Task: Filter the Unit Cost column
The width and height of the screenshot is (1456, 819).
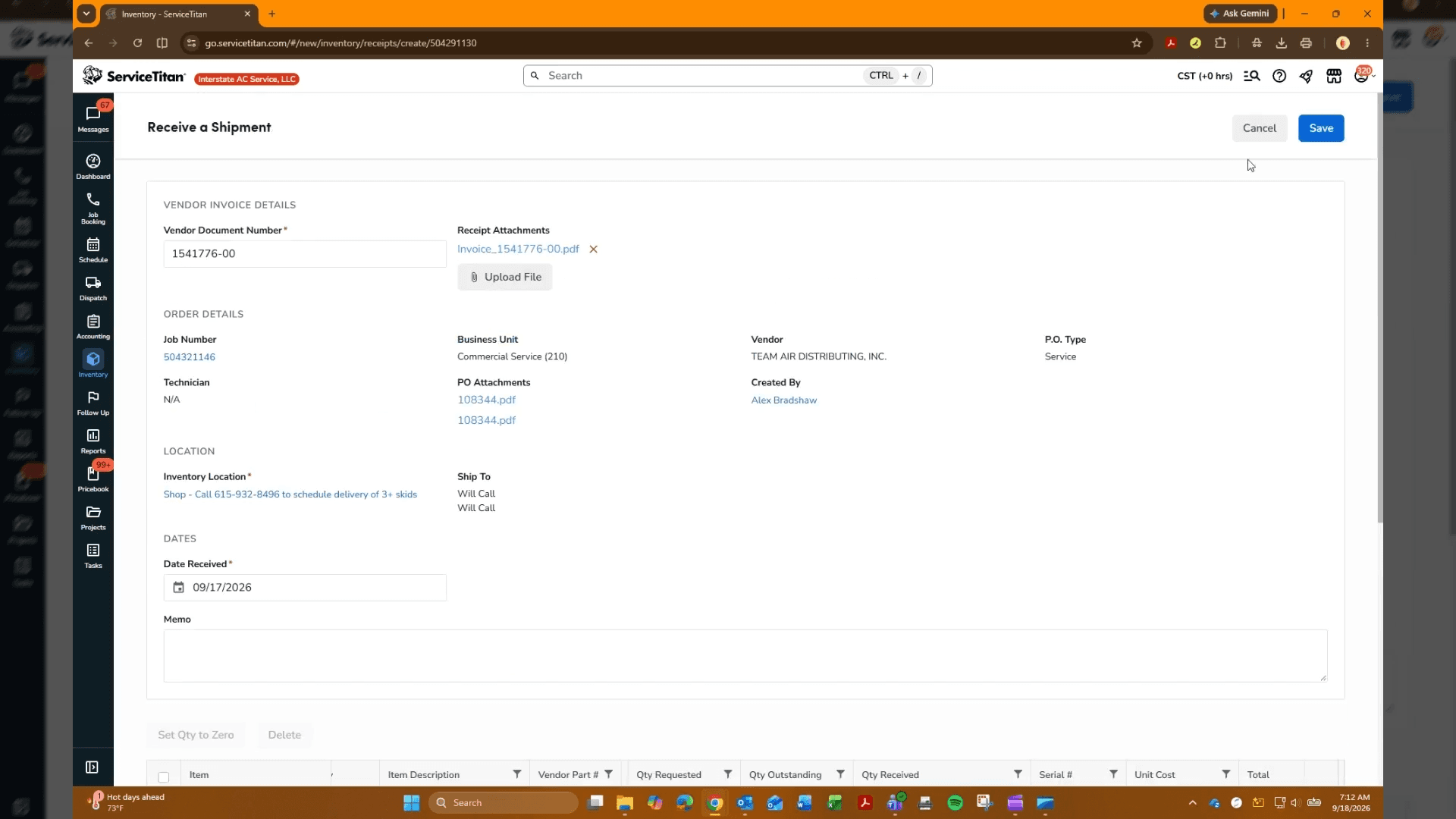Action: click(x=1226, y=774)
